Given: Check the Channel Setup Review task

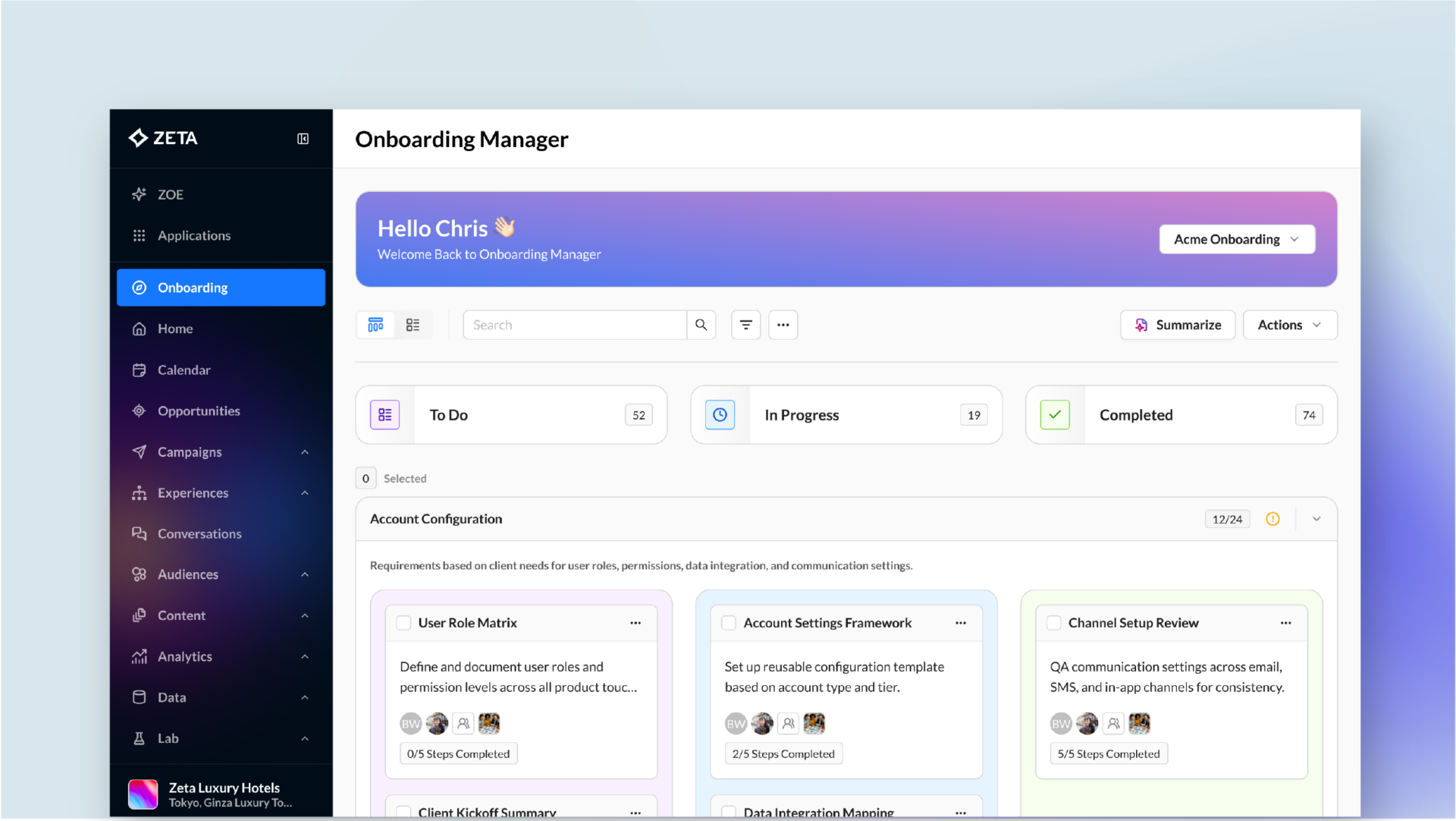Looking at the screenshot, I should [x=1053, y=622].
